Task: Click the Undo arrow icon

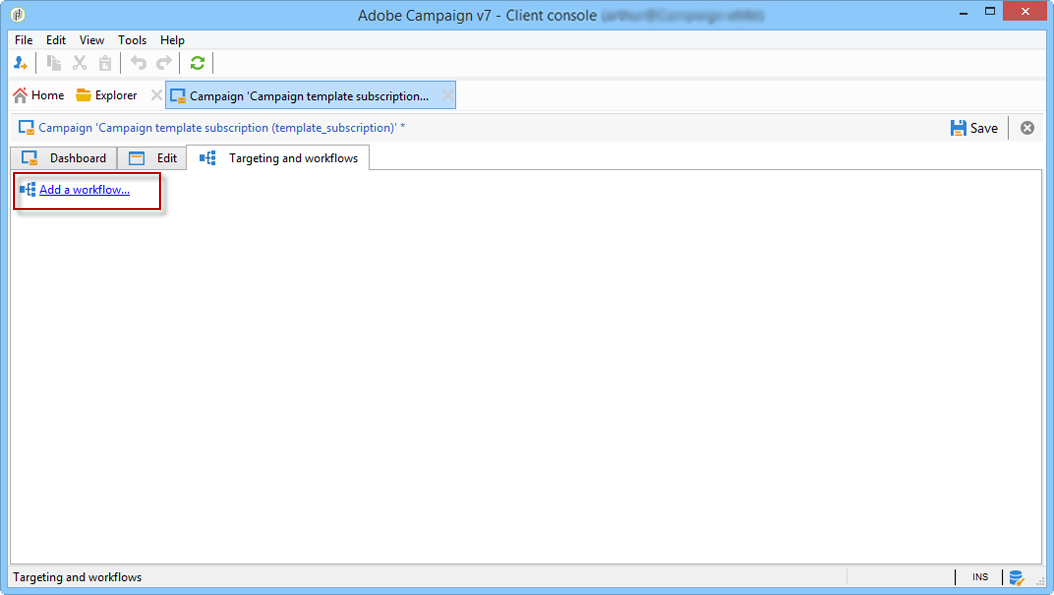Action: (x=138, y=63)
